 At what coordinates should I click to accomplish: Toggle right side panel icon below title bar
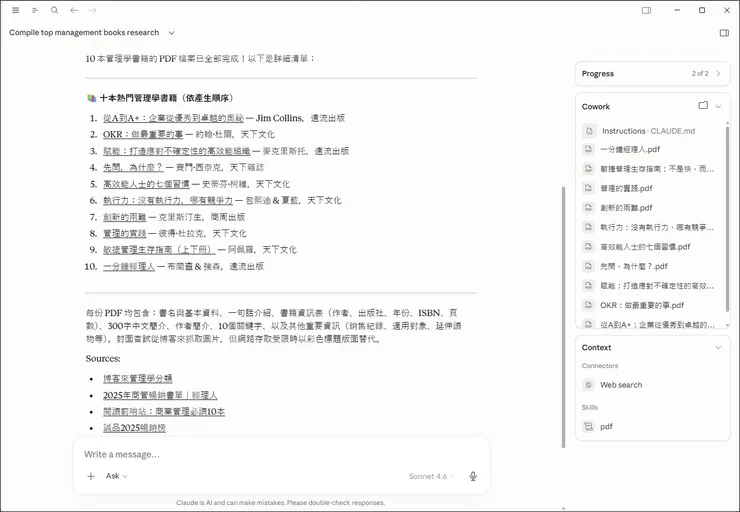coord(724,33)
